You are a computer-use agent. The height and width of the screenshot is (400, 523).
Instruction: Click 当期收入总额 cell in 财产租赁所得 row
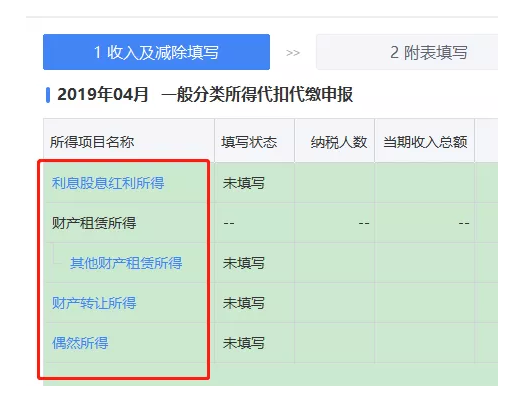[x=425, y=223]
